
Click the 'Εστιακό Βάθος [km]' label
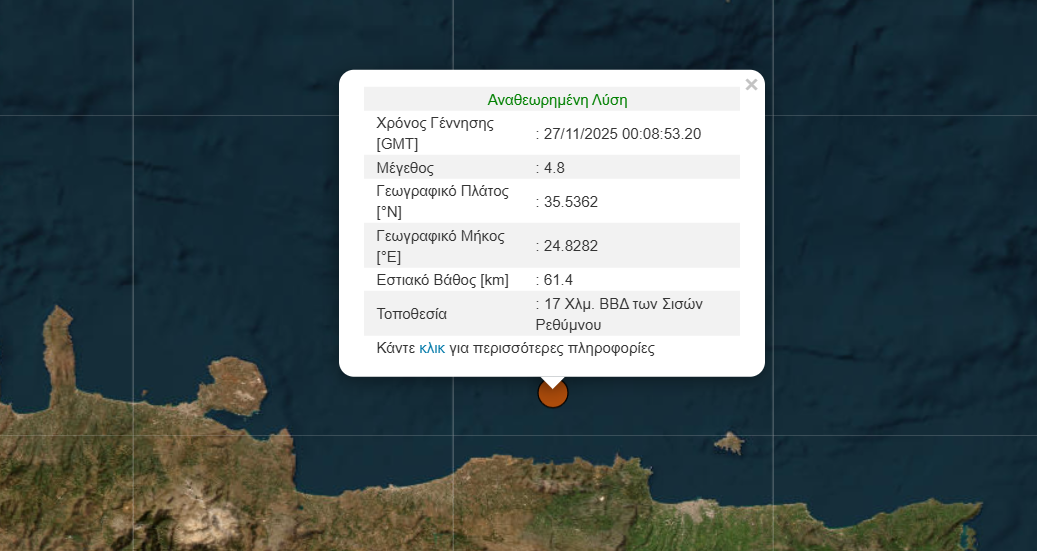coord(442,280)
